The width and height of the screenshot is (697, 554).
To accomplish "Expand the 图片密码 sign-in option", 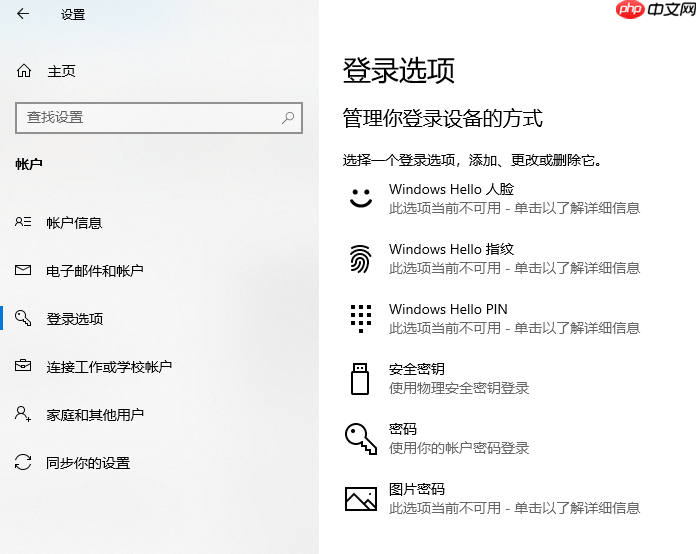I will 493,498.
